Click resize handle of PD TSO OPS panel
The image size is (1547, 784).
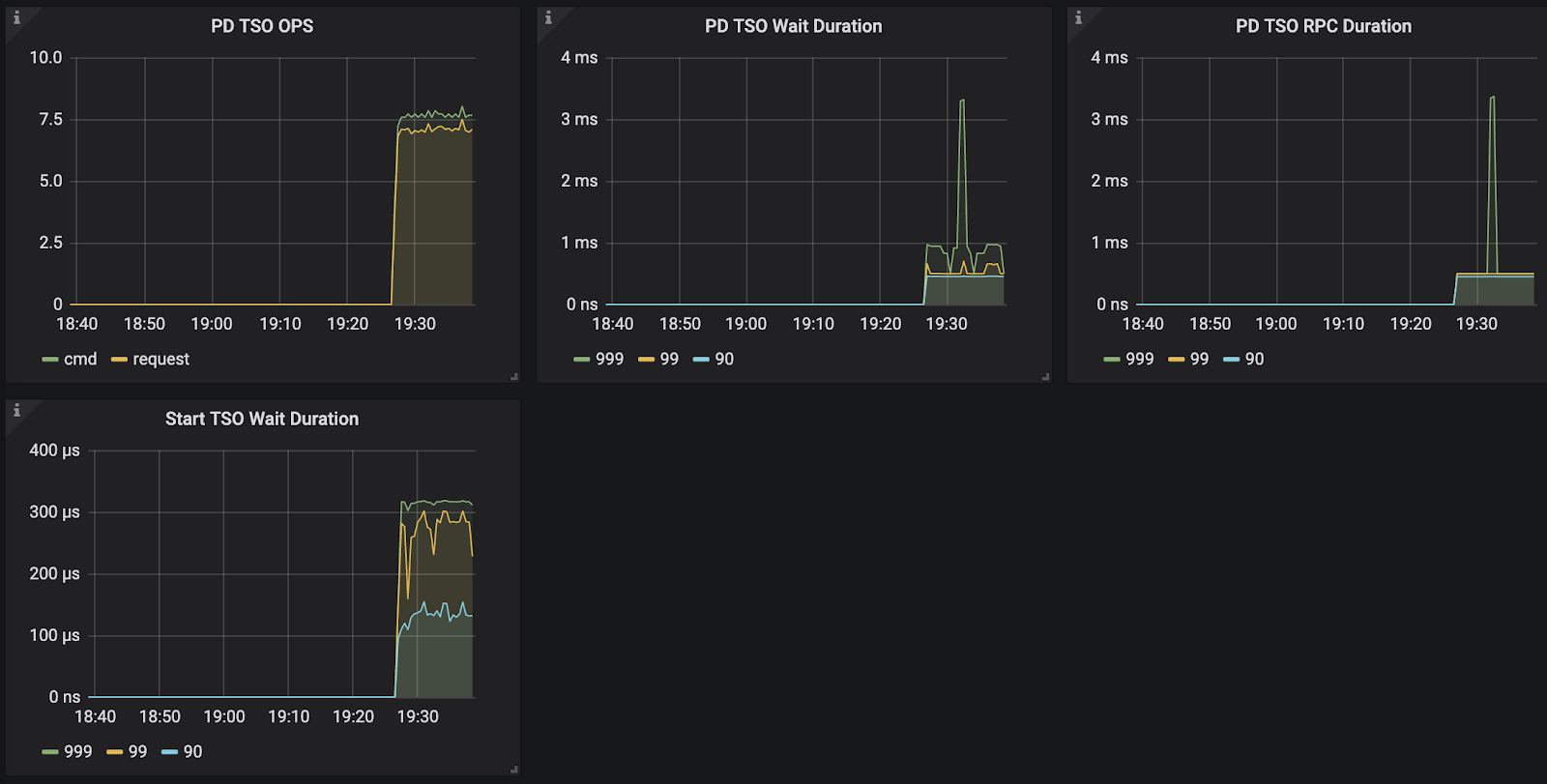tap(514, 377)
